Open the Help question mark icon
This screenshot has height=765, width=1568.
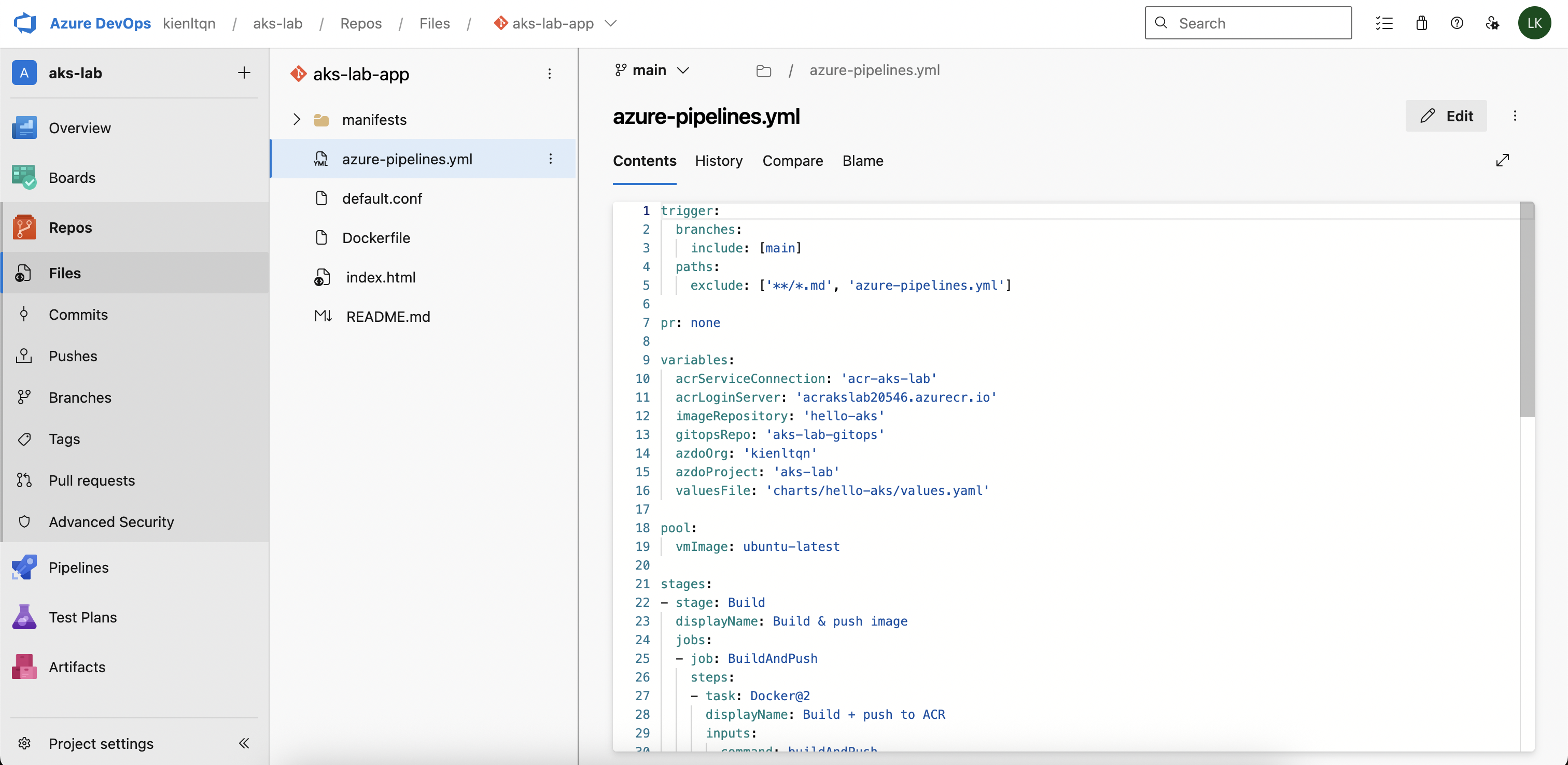point(1457,23)
